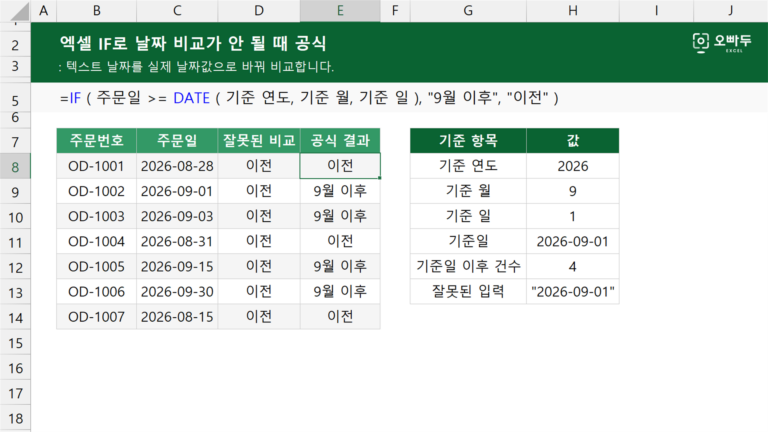Click the 주문일 table header
Screen dimensions: 768x432
pyautogui.click(x=177, y=141)
